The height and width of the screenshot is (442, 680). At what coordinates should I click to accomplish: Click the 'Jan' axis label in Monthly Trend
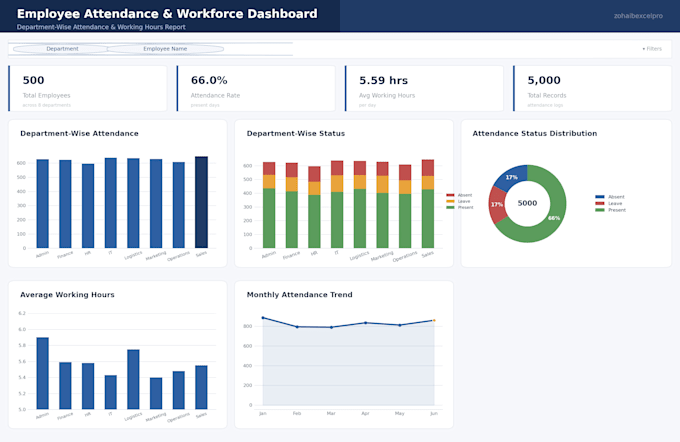click(x=263, y=414)
